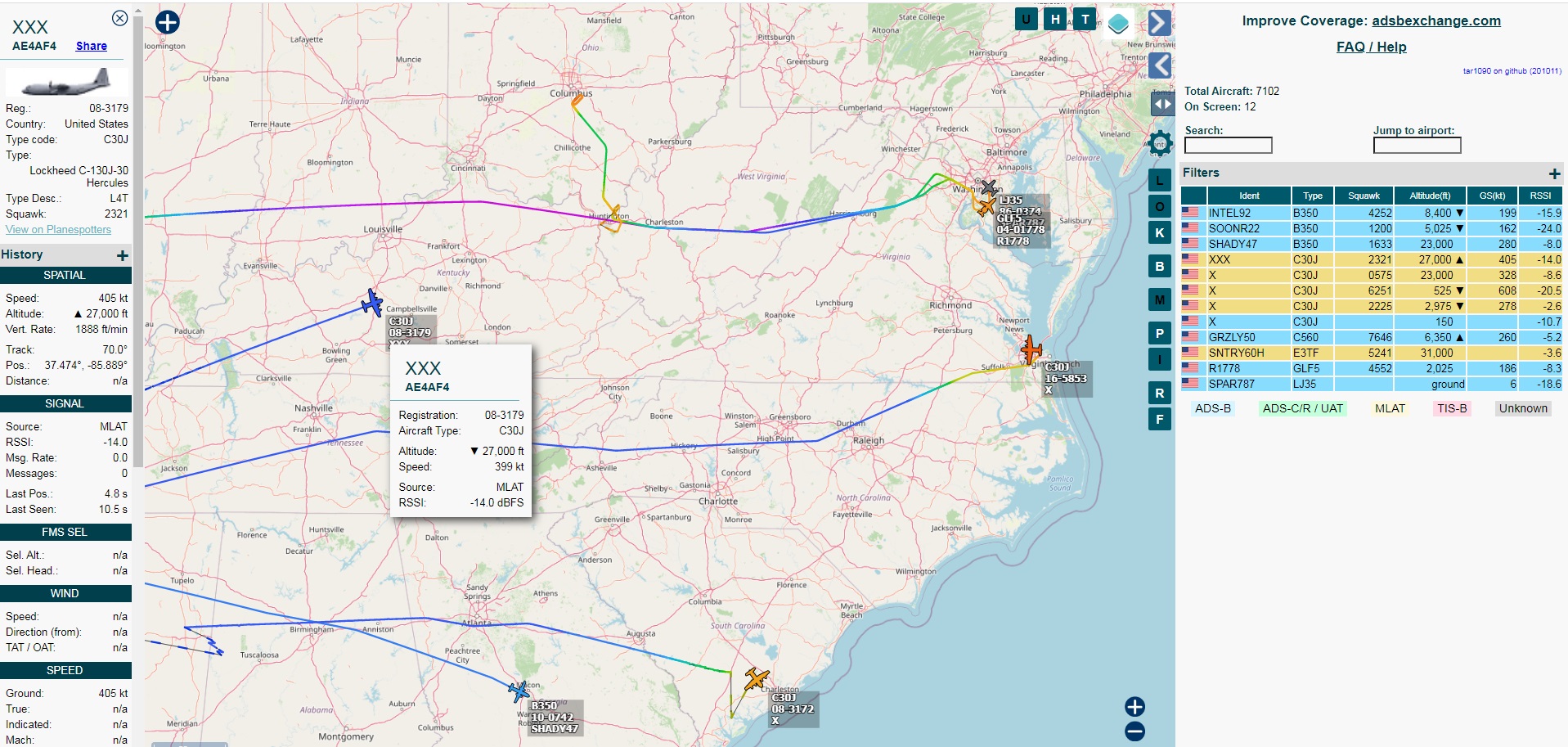Zoom out with the map minus button

coord(1134,731)
